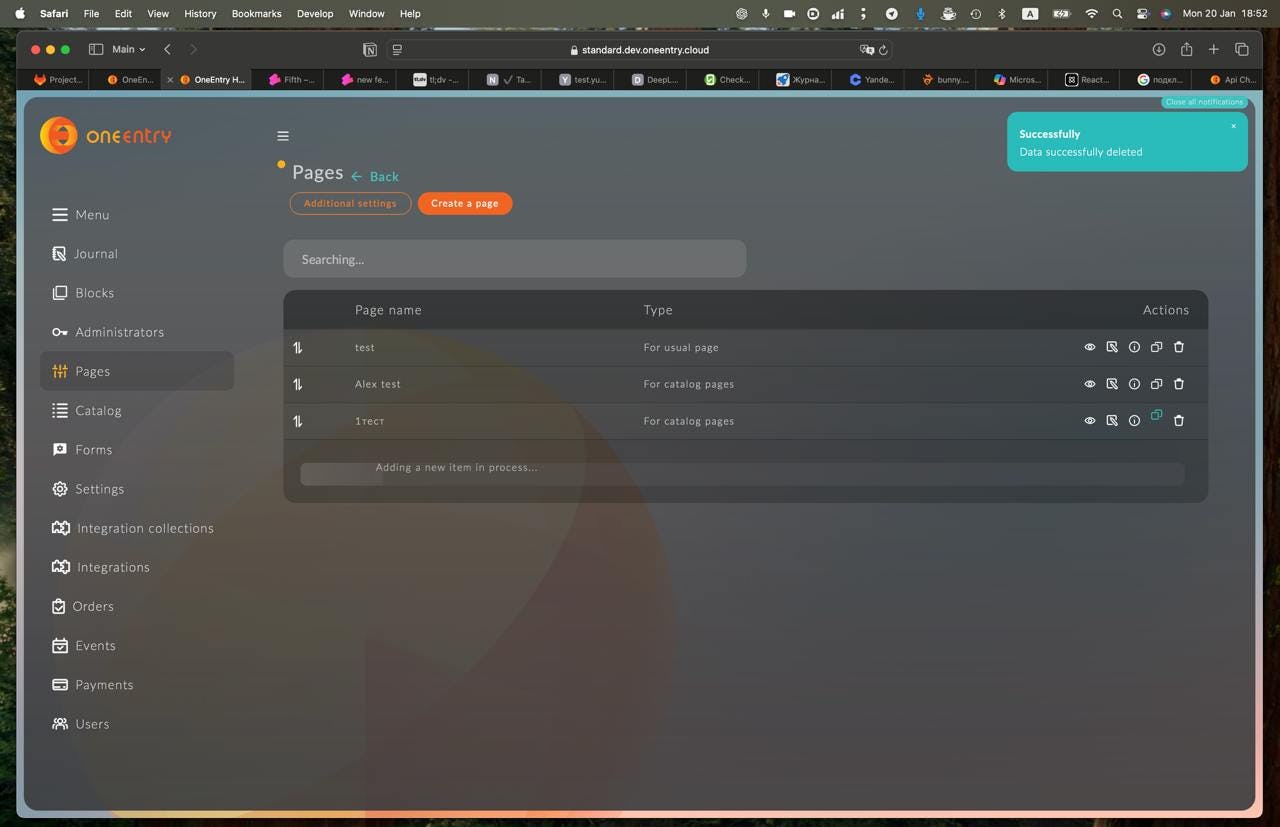This screenshot has height=827, width=1280.
Task: Collapse the sidebar with the hamburger icon
Action: 283,135
